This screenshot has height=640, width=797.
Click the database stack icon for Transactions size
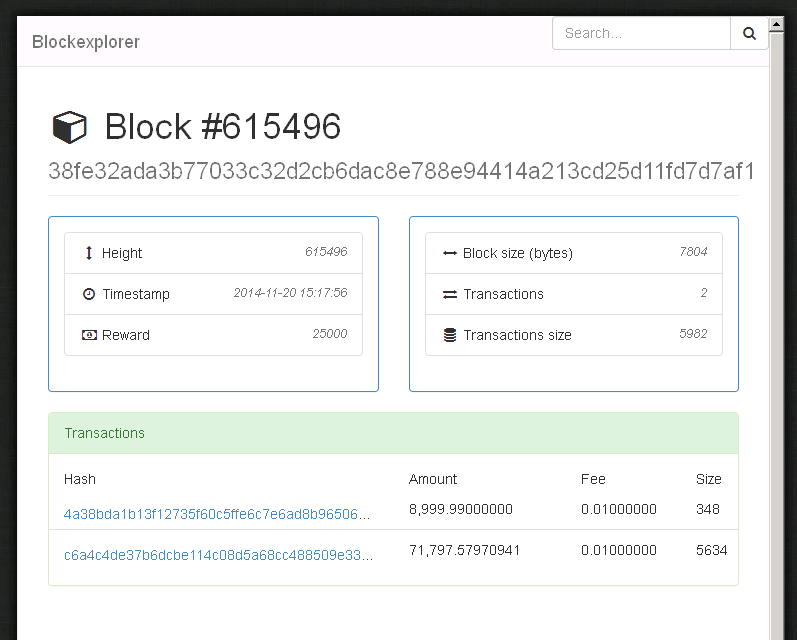pos(450,335)
